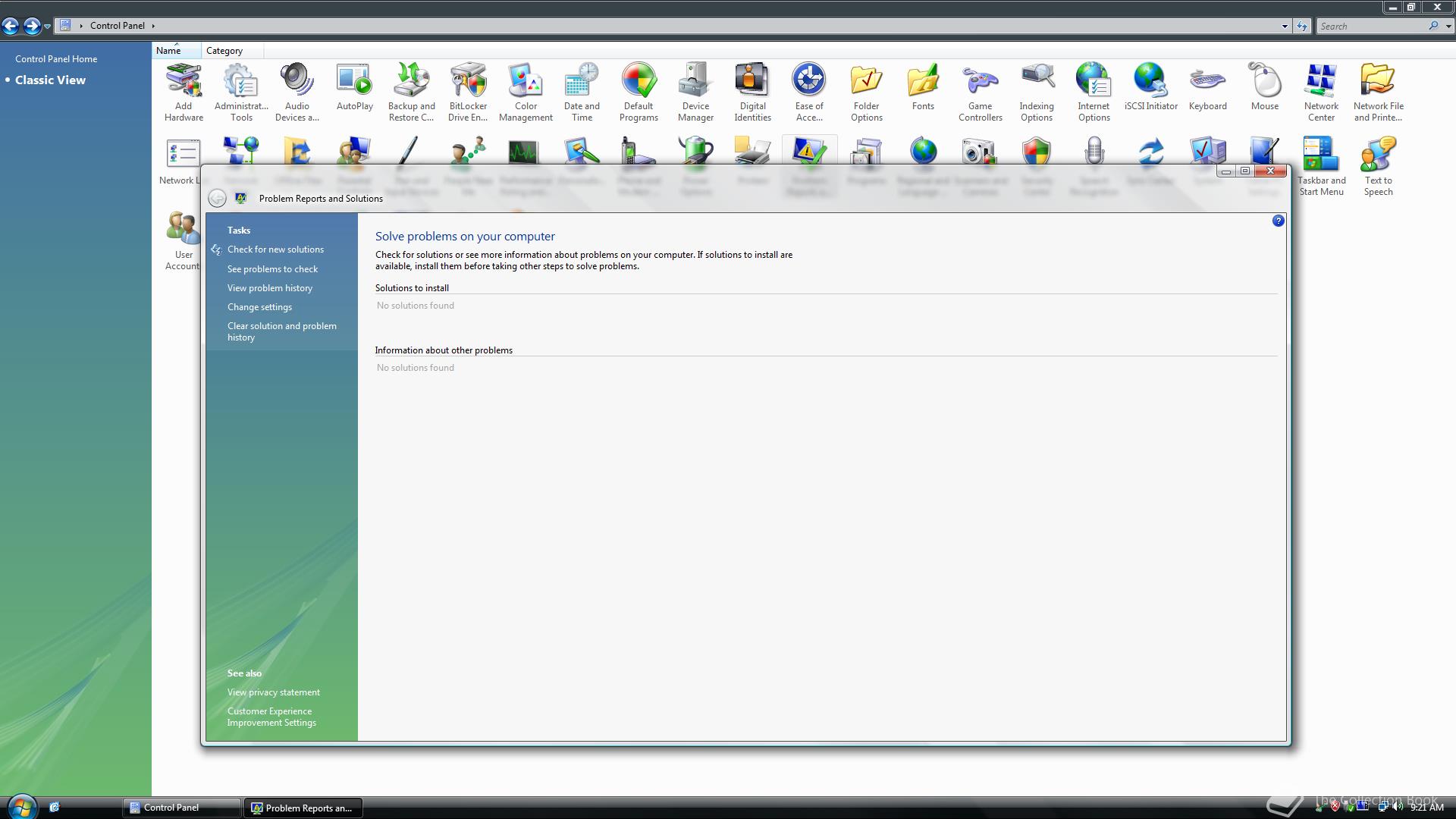Click in the Control Panel search field
1456x819 pixels.
pos(1371,26)
